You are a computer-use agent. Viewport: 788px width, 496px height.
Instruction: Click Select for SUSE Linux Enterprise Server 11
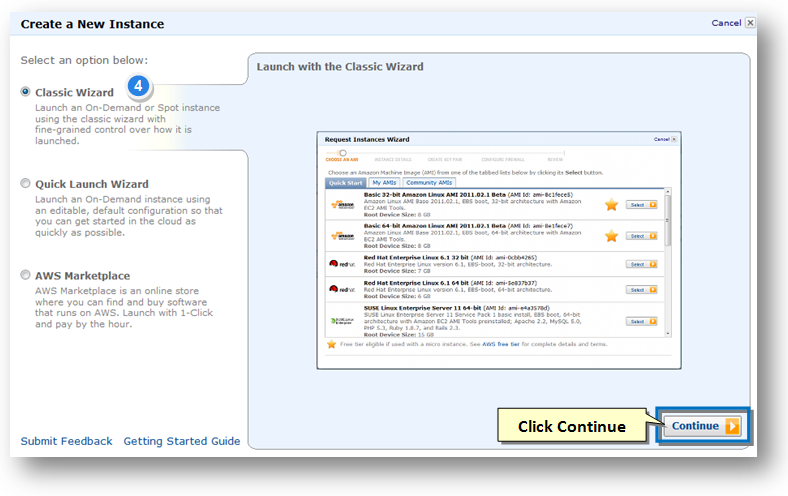tap(642, 322)
